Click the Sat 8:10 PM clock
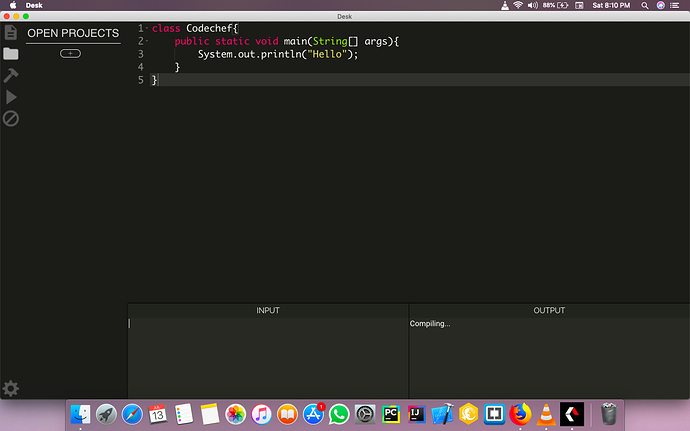This screenshot has height=431, width=690. (611, 5)
